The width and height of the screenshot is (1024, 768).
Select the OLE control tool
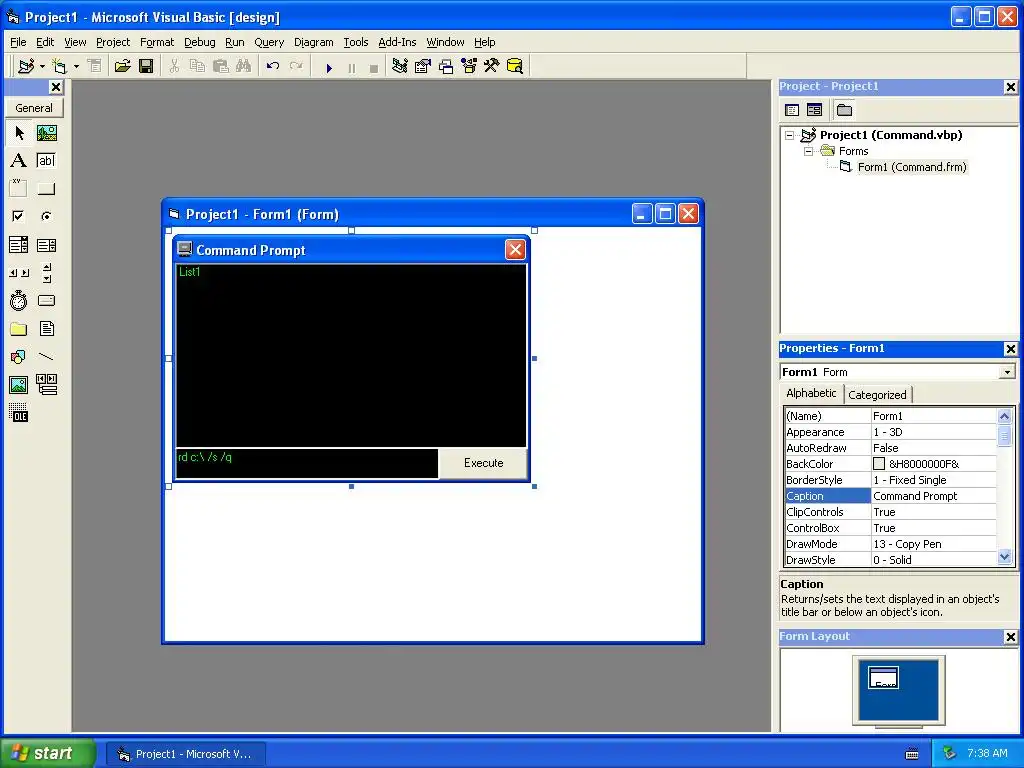click(x=19, y=413)
